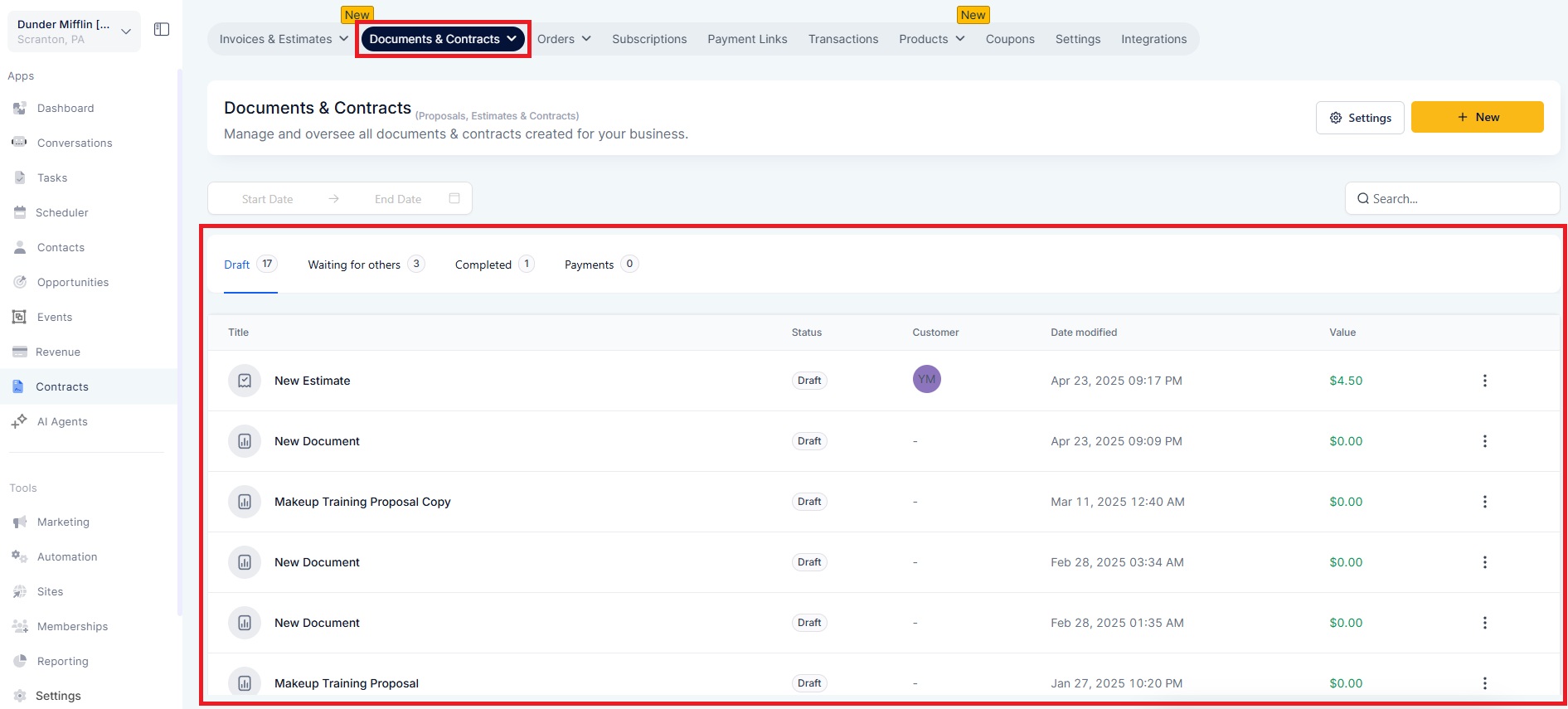
Task: Open Settings in the top navigation
Action: 1078,39
